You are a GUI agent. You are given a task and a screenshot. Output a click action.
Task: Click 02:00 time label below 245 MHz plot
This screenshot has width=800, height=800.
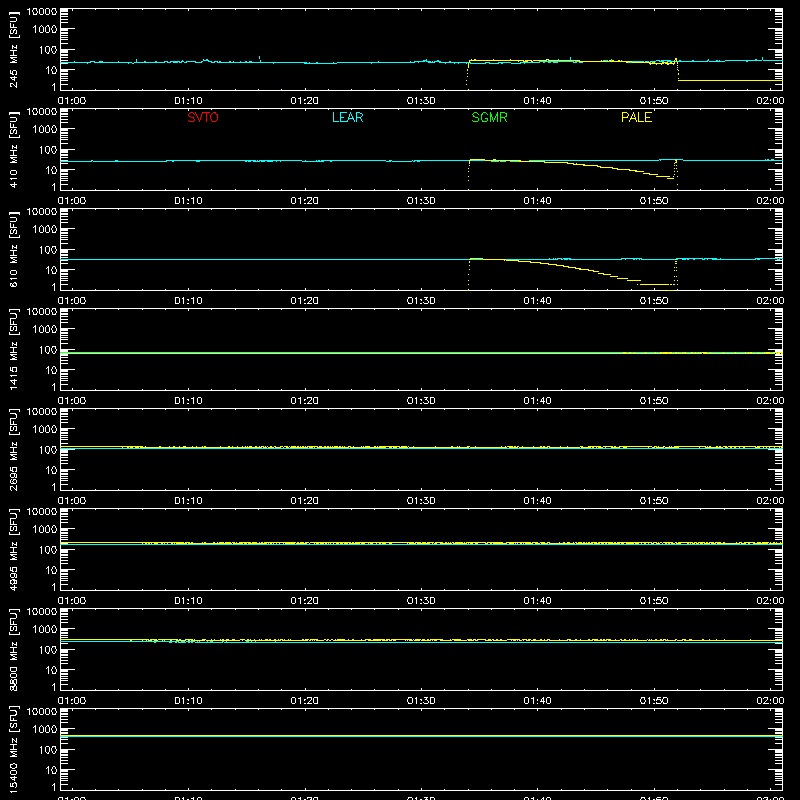tap(770, 101)
